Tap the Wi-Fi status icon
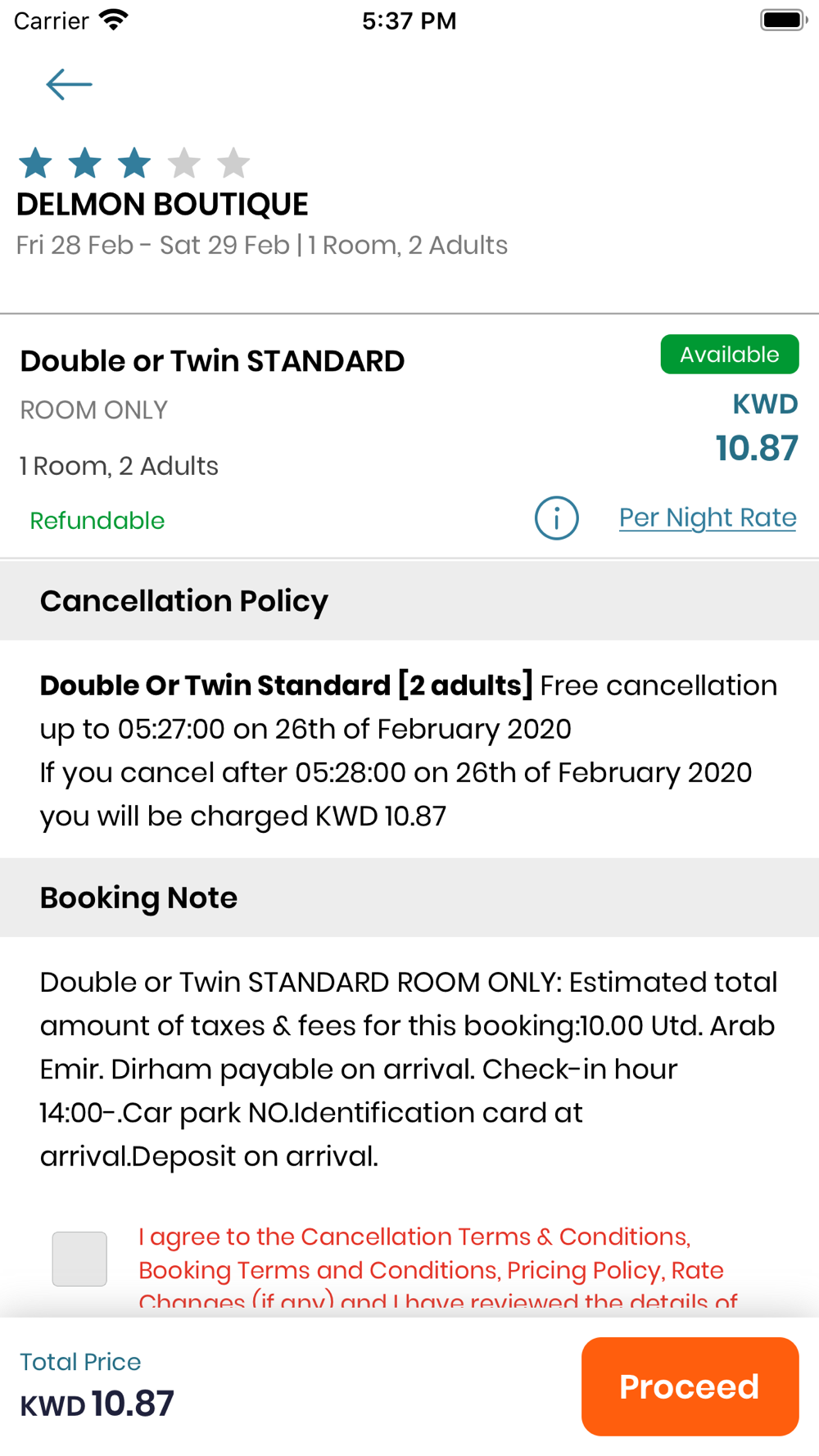 [x=113, y=20]
